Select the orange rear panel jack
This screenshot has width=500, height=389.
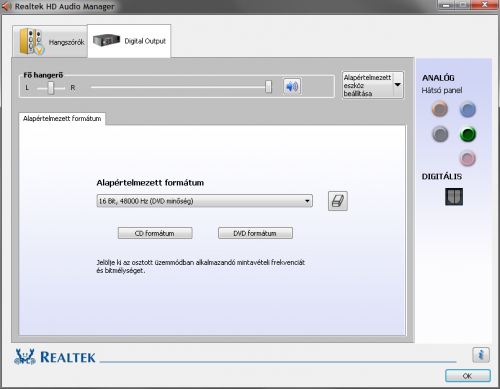pos(440,109)
